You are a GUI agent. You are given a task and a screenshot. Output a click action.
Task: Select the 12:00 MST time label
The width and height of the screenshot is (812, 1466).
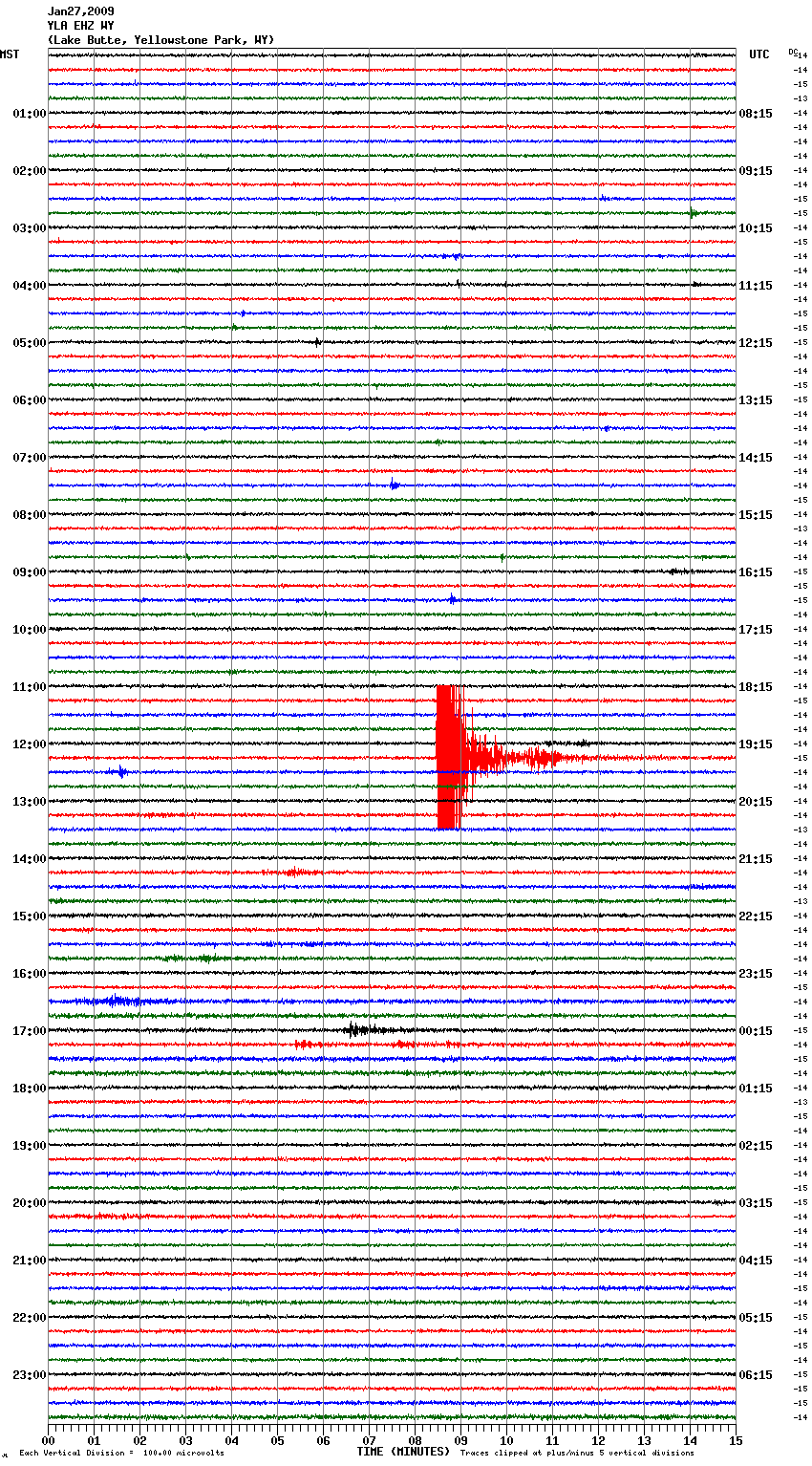[30, 744]
